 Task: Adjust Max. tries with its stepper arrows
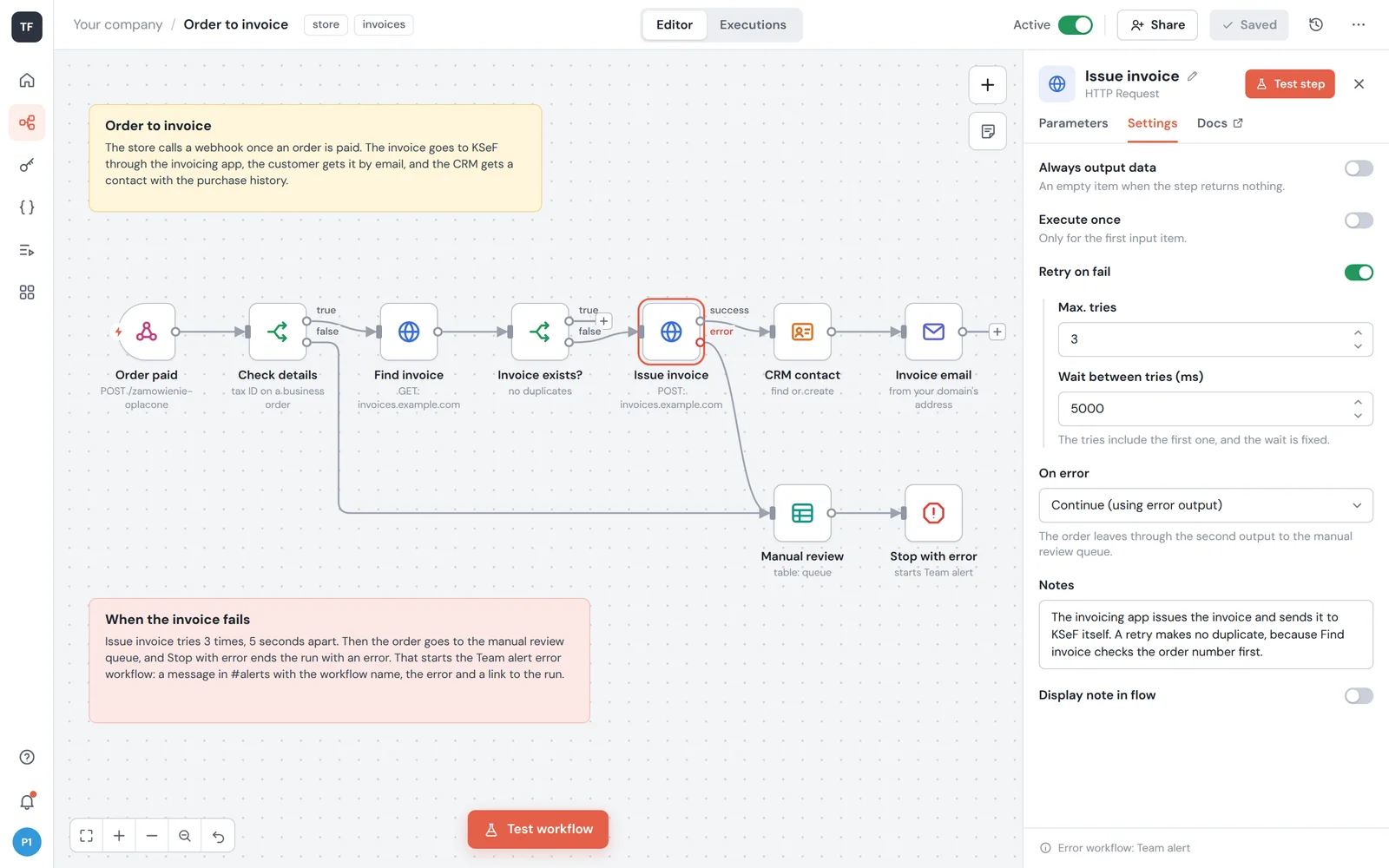pos(1358,339)
